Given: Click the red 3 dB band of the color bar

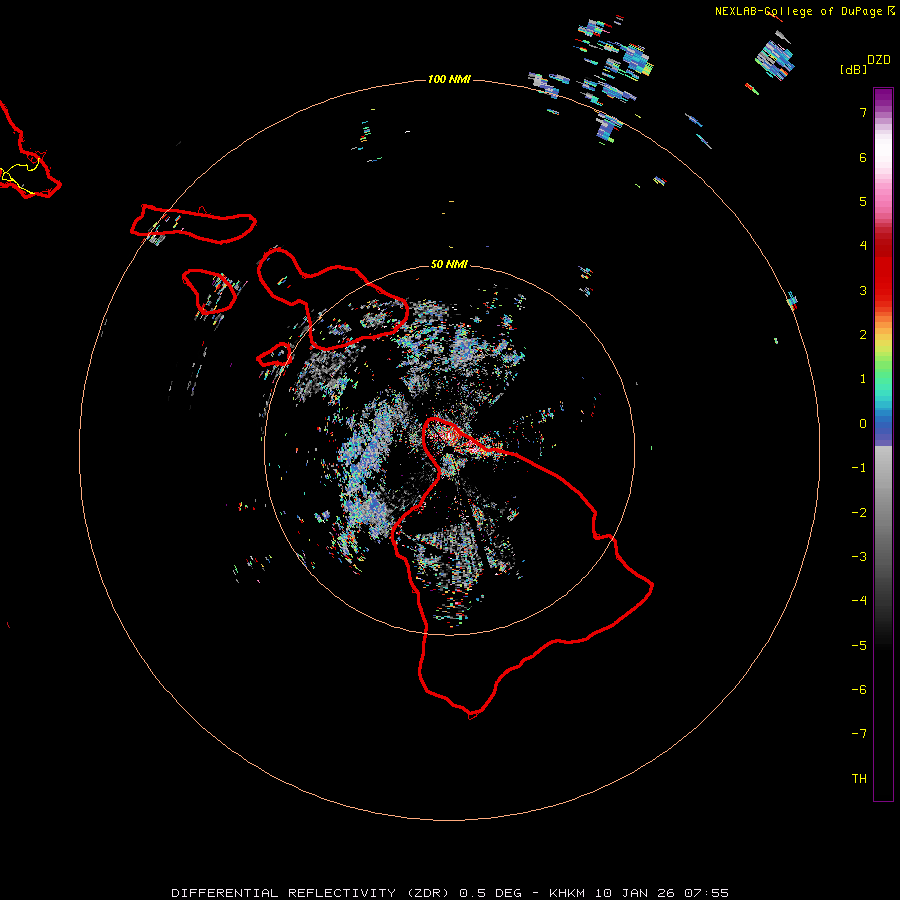Looking at the screenshot, I should coord(883,290).
